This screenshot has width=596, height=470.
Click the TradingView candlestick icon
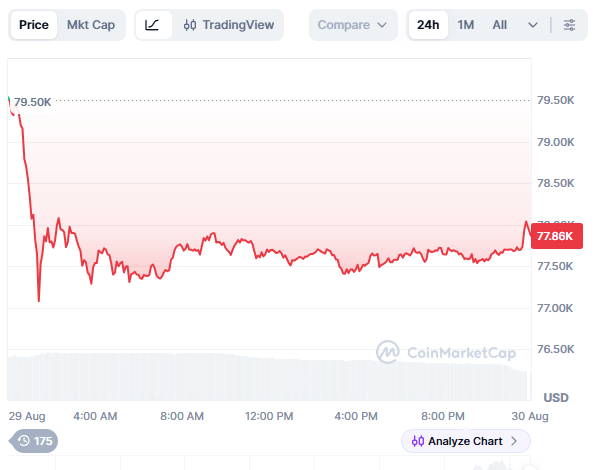click(x=190, y=25)
